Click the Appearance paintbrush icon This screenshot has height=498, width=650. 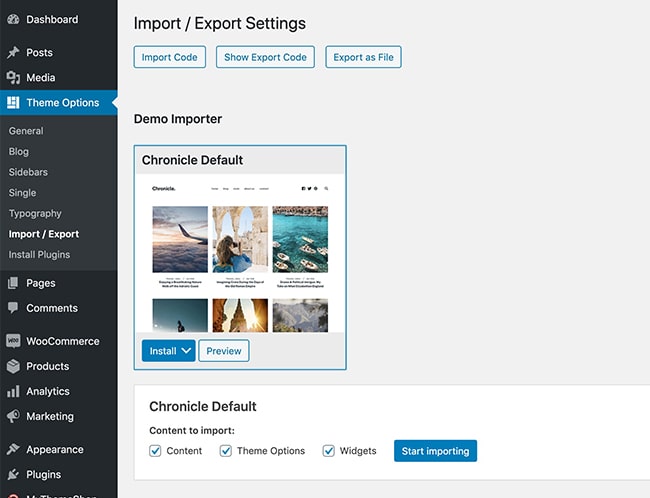pos(13,449)
